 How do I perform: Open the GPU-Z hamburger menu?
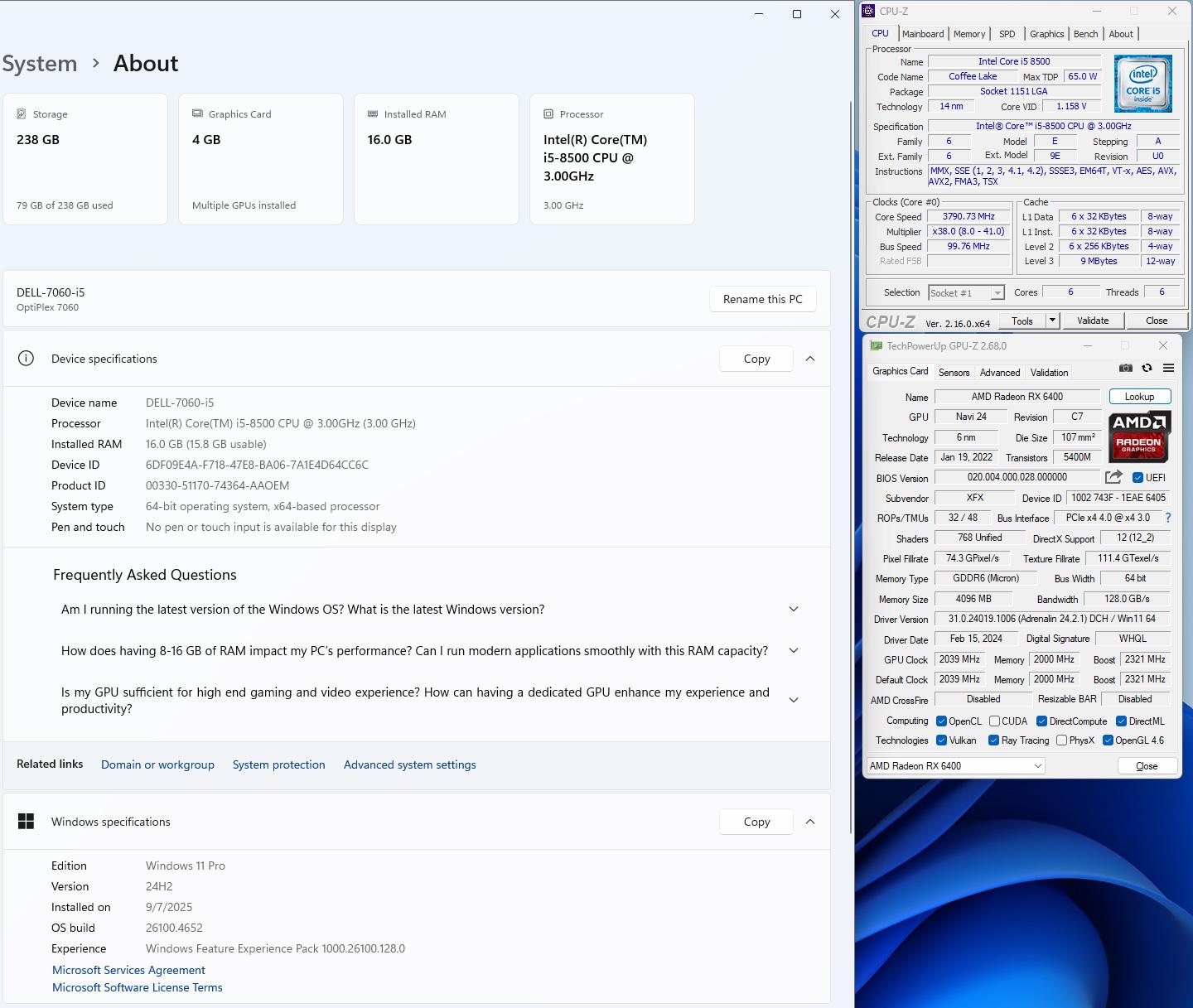(x=1168, y=368)
